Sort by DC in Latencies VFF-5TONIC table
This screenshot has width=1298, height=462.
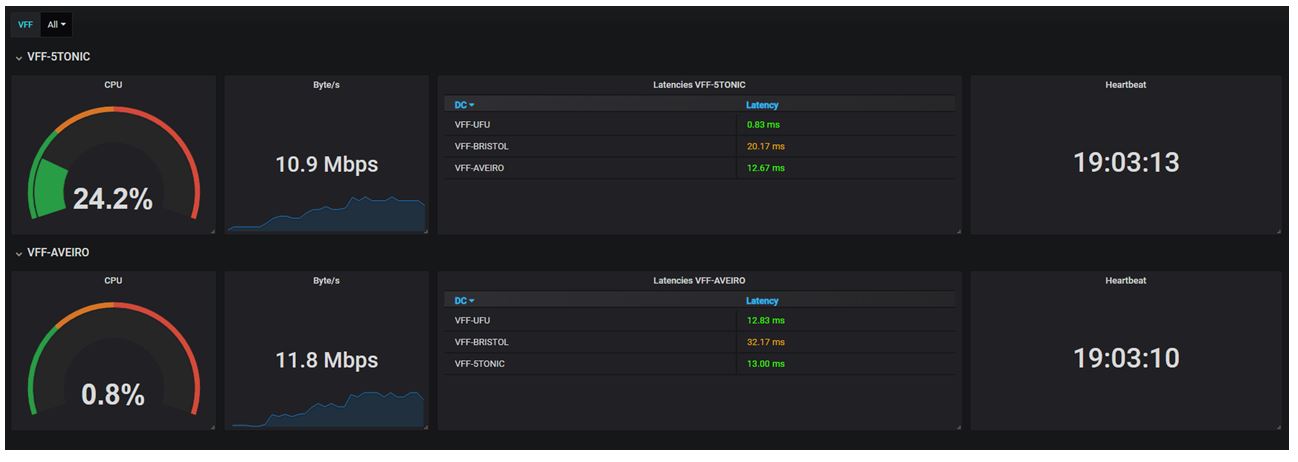pos(464,105)
